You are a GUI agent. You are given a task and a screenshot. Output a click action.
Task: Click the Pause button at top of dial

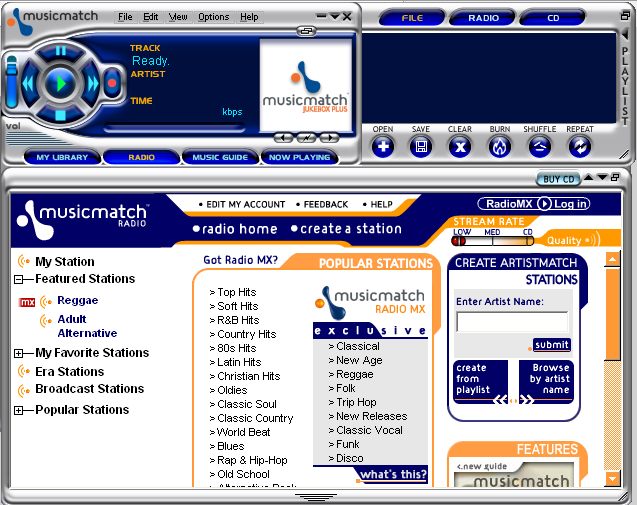click(61, 51)
